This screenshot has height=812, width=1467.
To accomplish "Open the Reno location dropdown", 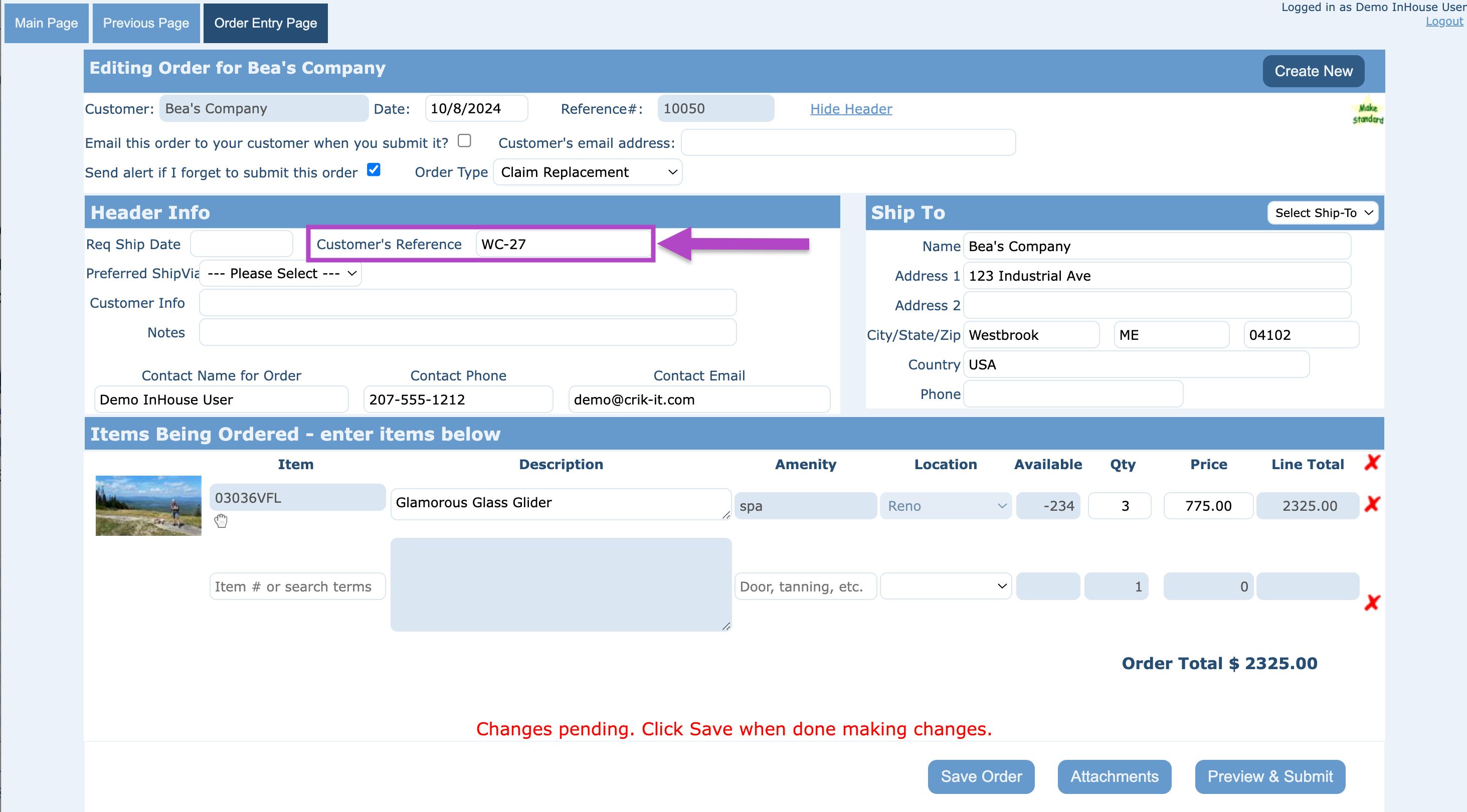I will click(946, 506).
